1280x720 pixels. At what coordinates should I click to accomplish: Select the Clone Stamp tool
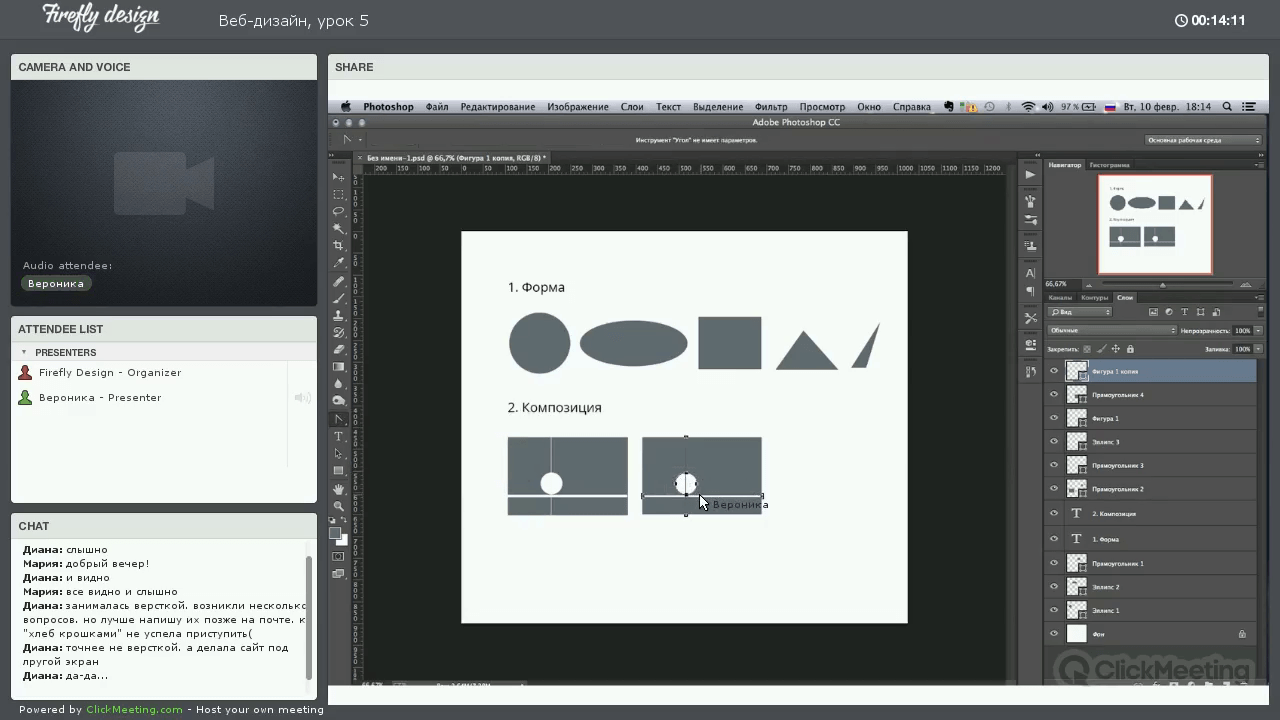pos(339,316)
